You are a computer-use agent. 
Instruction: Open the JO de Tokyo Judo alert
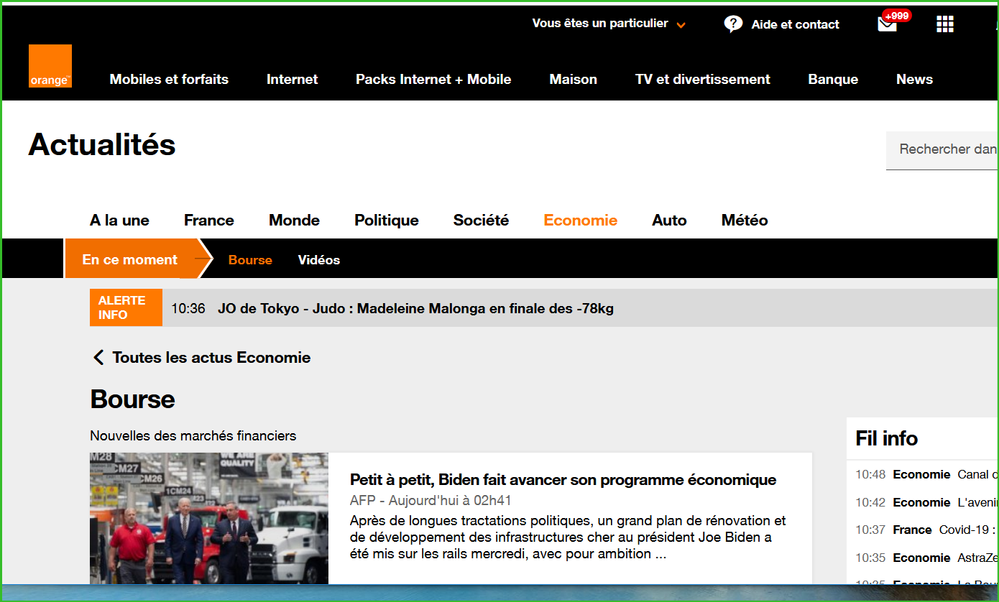[415, 308]
